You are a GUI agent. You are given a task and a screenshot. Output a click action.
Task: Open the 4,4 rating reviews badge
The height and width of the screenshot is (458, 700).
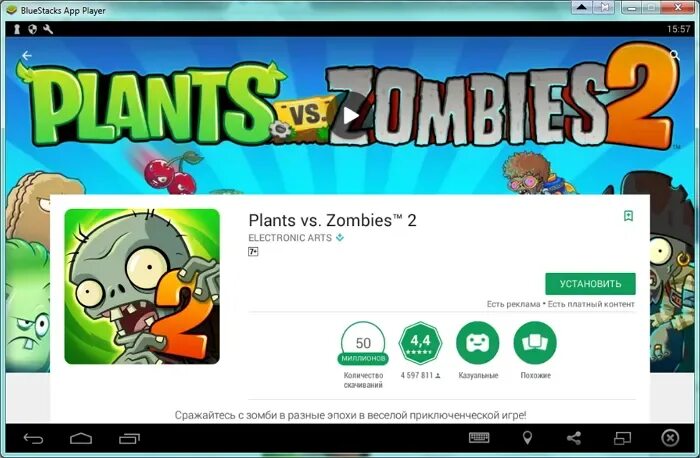420,343
